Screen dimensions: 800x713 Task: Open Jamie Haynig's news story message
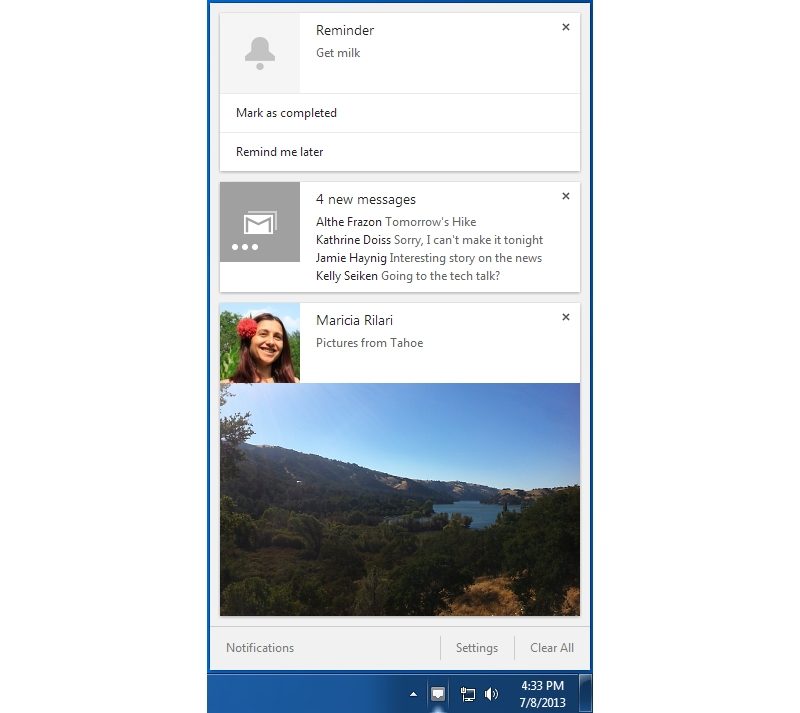pos(428,258)
